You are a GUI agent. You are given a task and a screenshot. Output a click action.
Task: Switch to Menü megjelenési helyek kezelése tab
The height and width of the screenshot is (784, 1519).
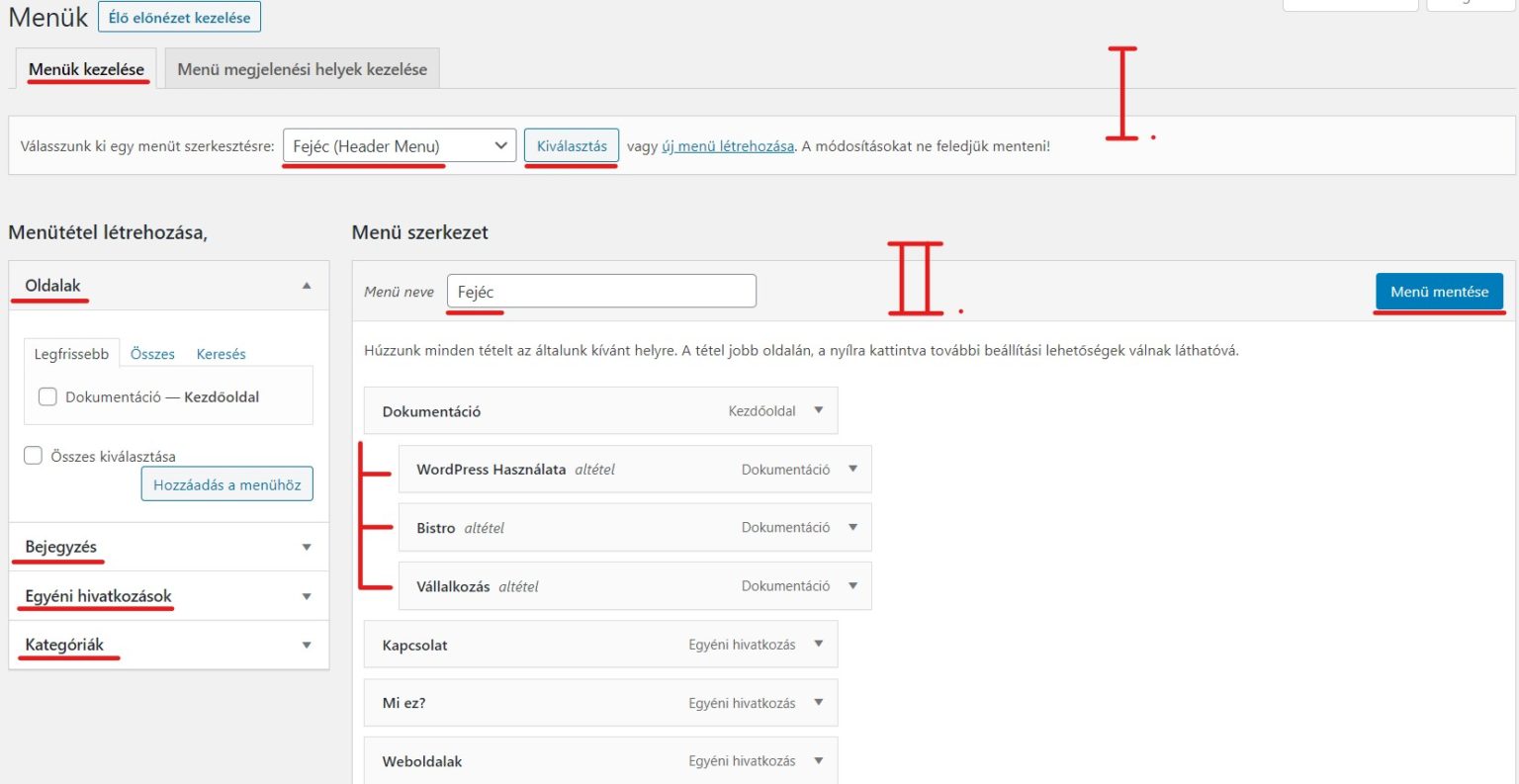(302, 69)
